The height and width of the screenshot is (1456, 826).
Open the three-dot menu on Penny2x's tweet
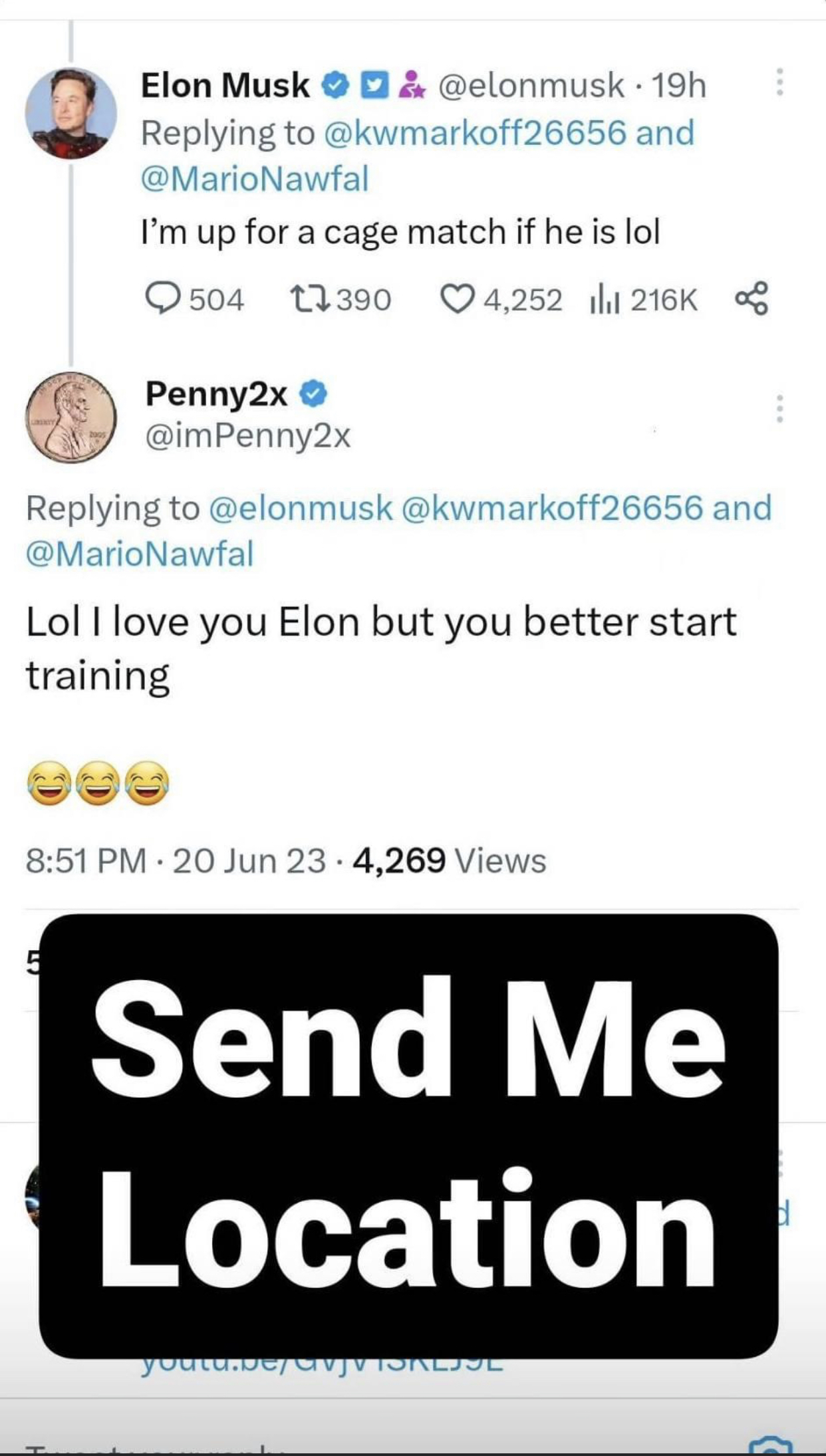(779, 408)
